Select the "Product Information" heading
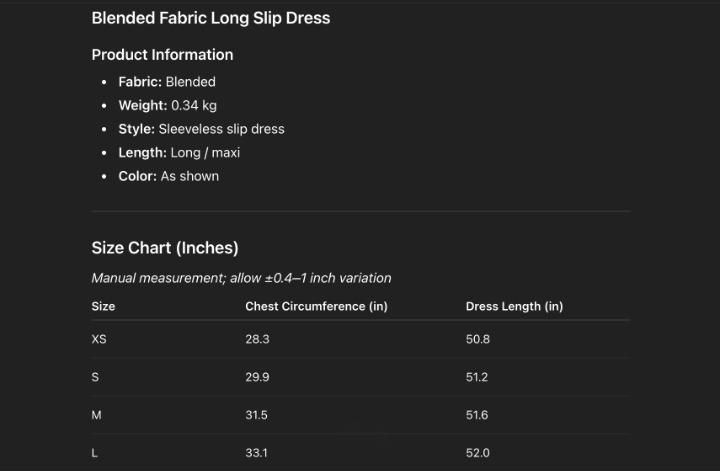 [x=162, y=55]
